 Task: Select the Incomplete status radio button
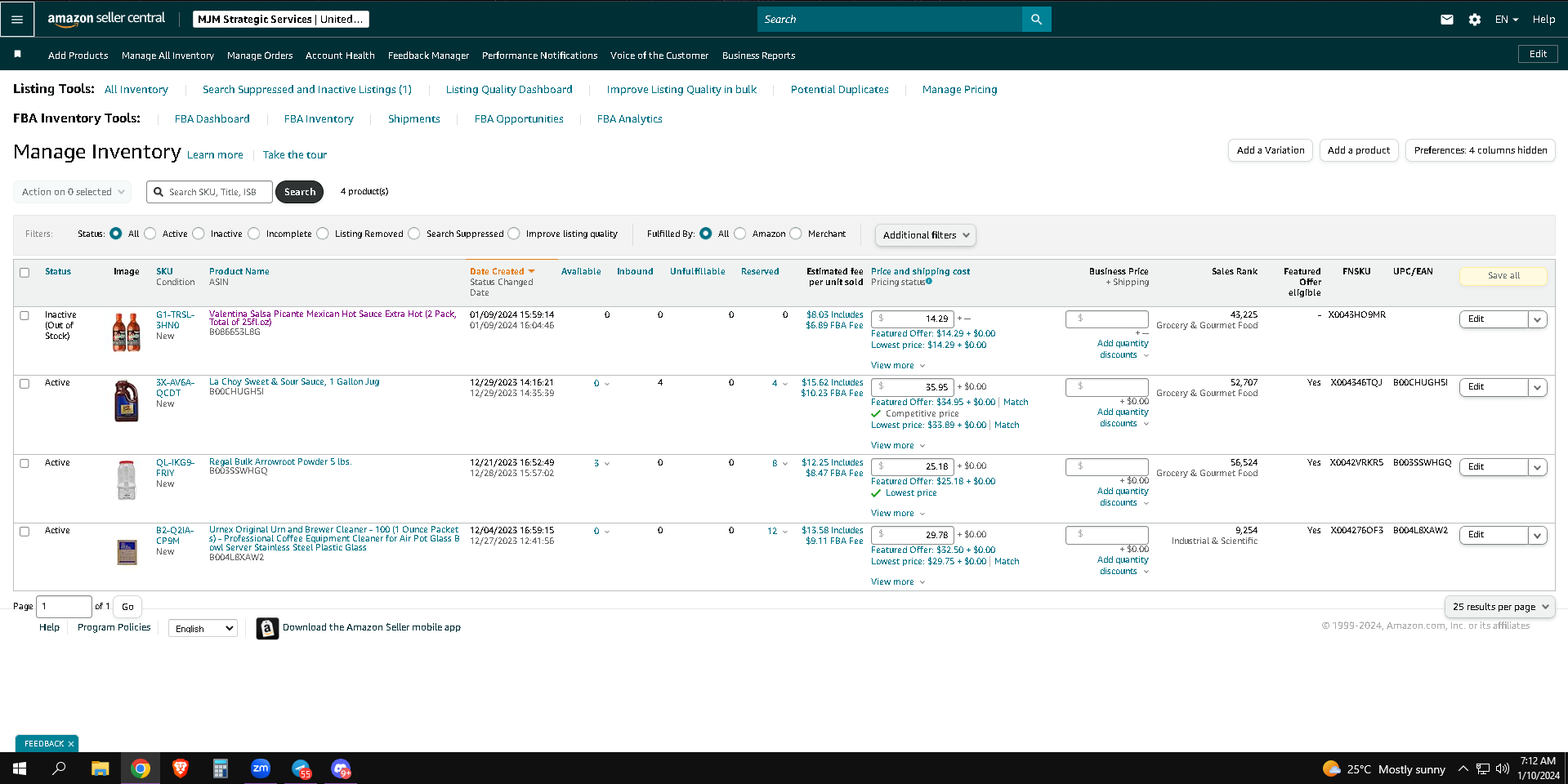coord(254,234)
